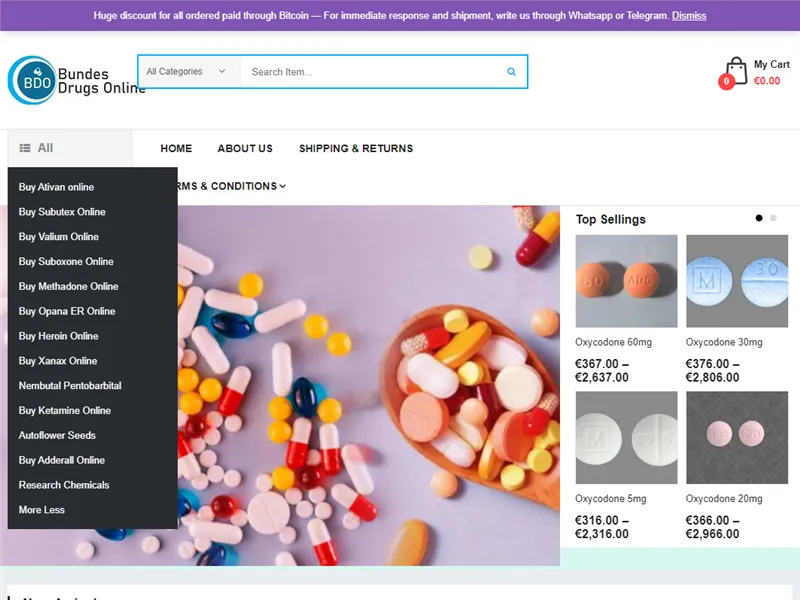Open the All Categories dropdown
800x600 pixels.
click(185, 72)
